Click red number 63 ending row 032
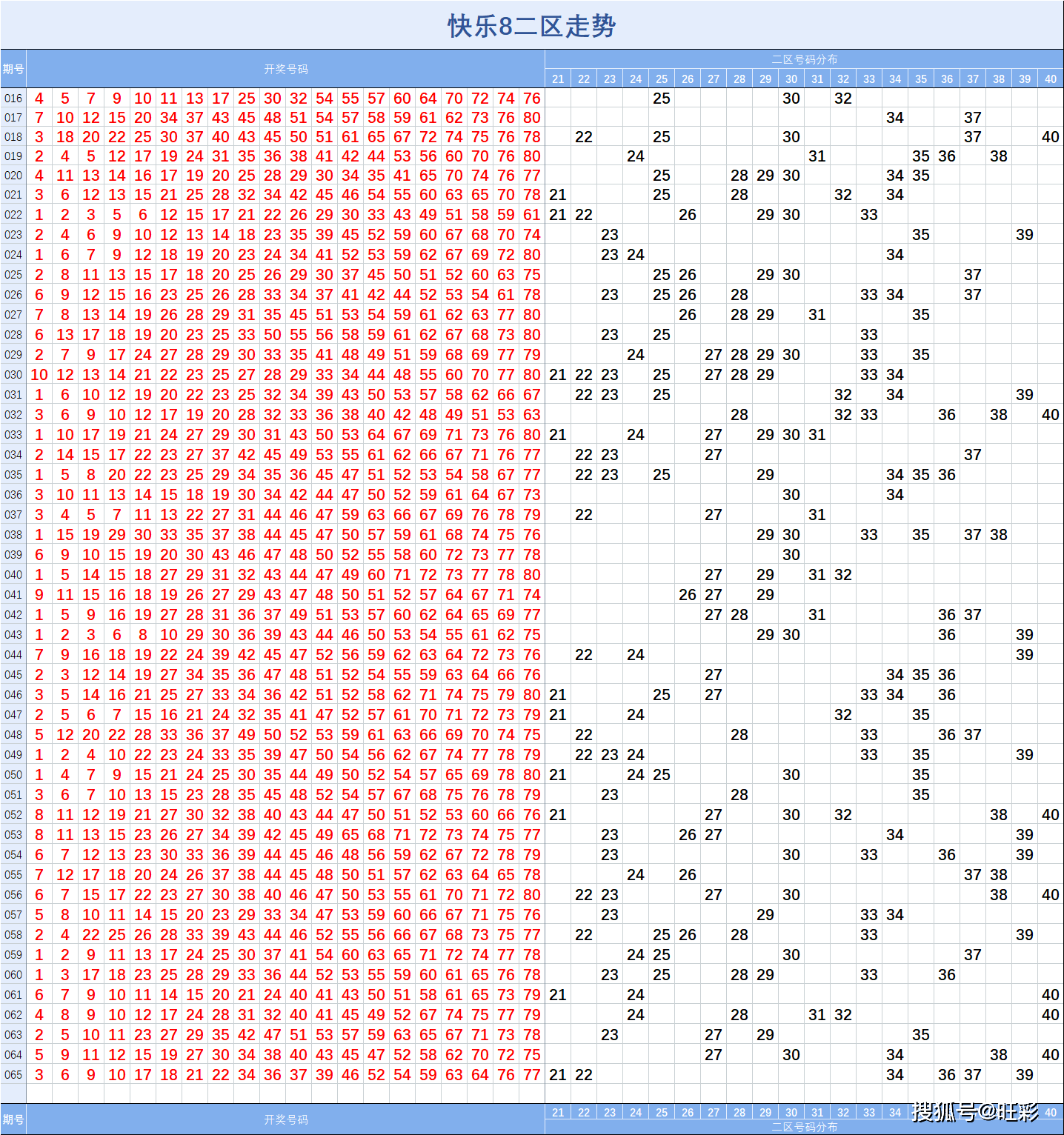This screenshot has height=1135, width=1064. (x=532, y=415)
